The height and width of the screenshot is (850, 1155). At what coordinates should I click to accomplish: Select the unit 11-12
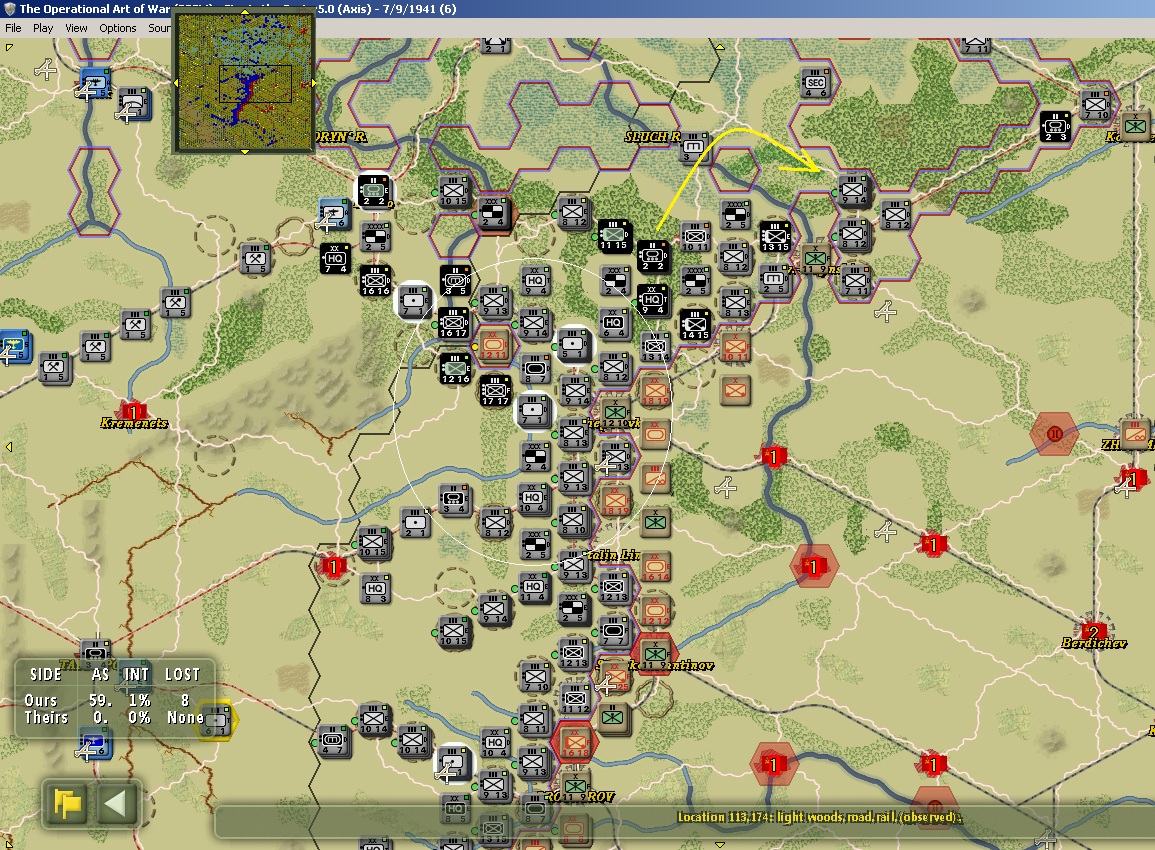[574, 698]
